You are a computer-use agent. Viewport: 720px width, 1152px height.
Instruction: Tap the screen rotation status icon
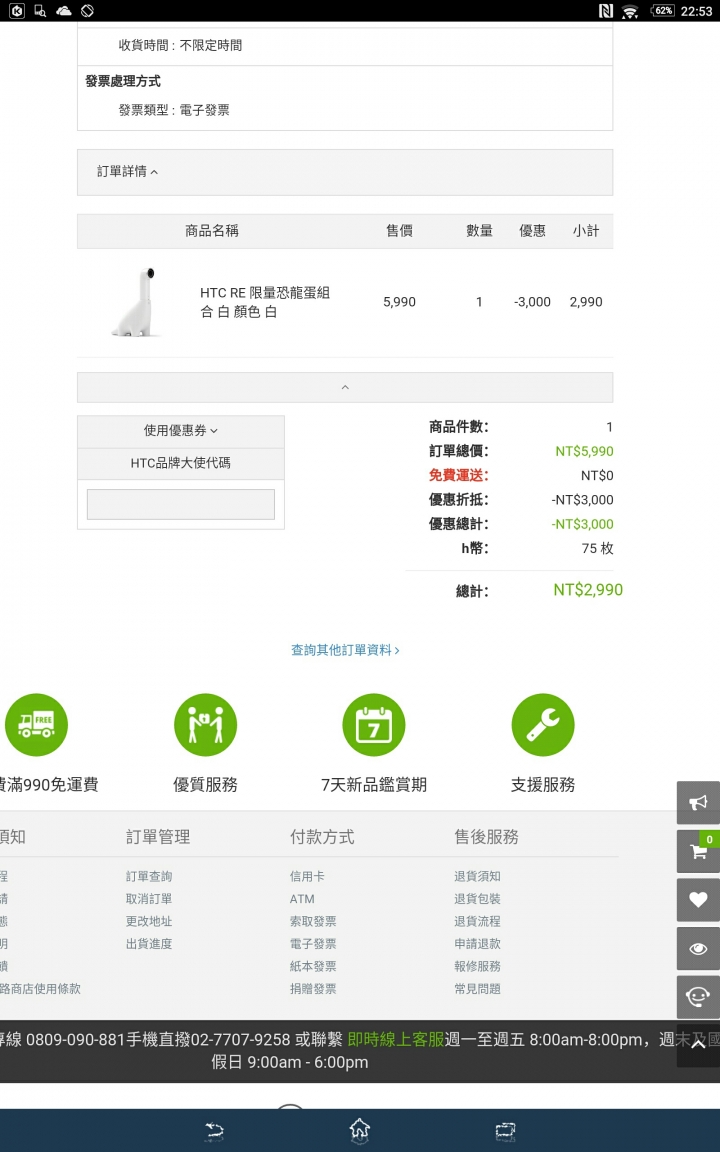[x=87, y=10]
